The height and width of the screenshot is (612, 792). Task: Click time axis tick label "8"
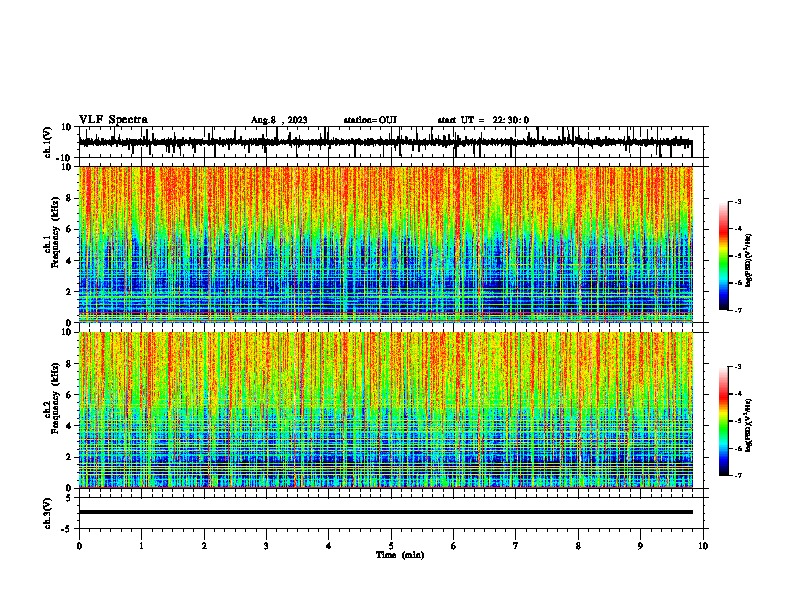pyautogui.click(x=578, y=546)
